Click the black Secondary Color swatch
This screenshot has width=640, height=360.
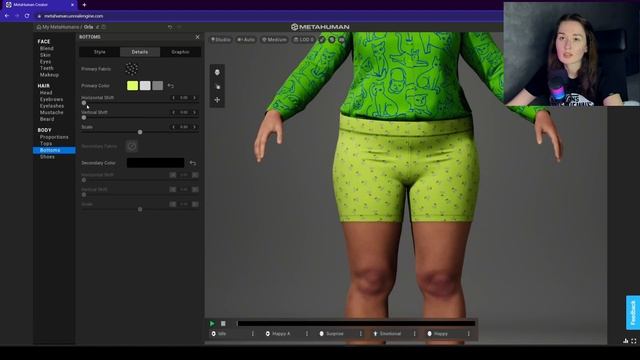(156, 163)
